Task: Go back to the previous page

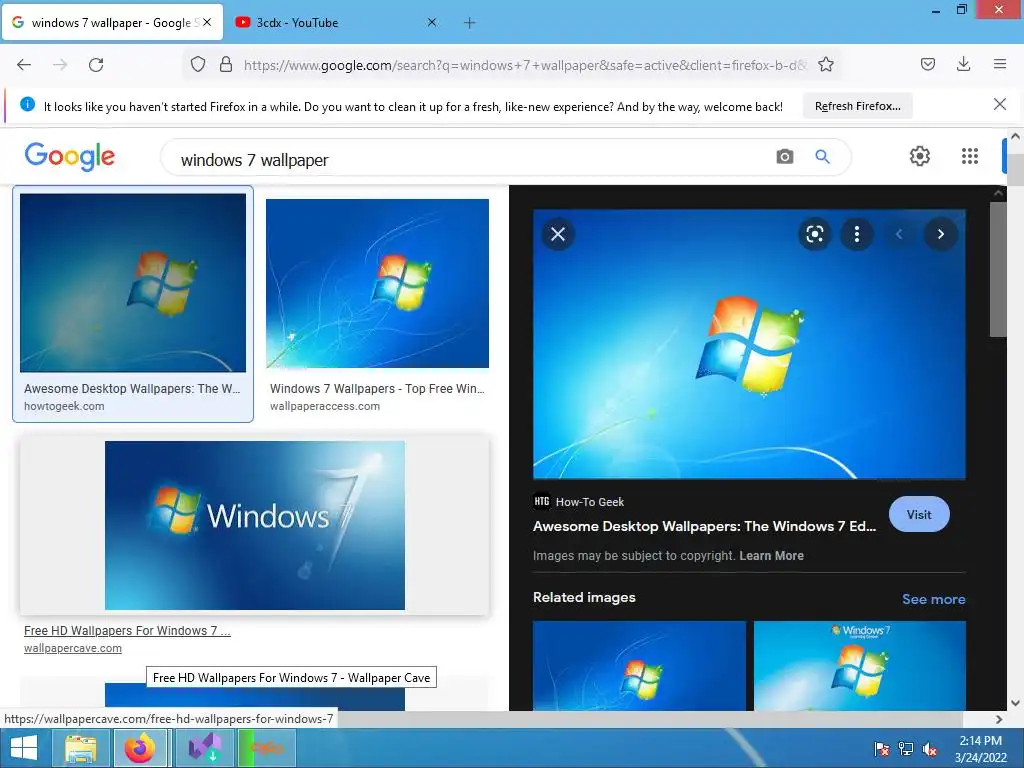Action: [24, 65]
